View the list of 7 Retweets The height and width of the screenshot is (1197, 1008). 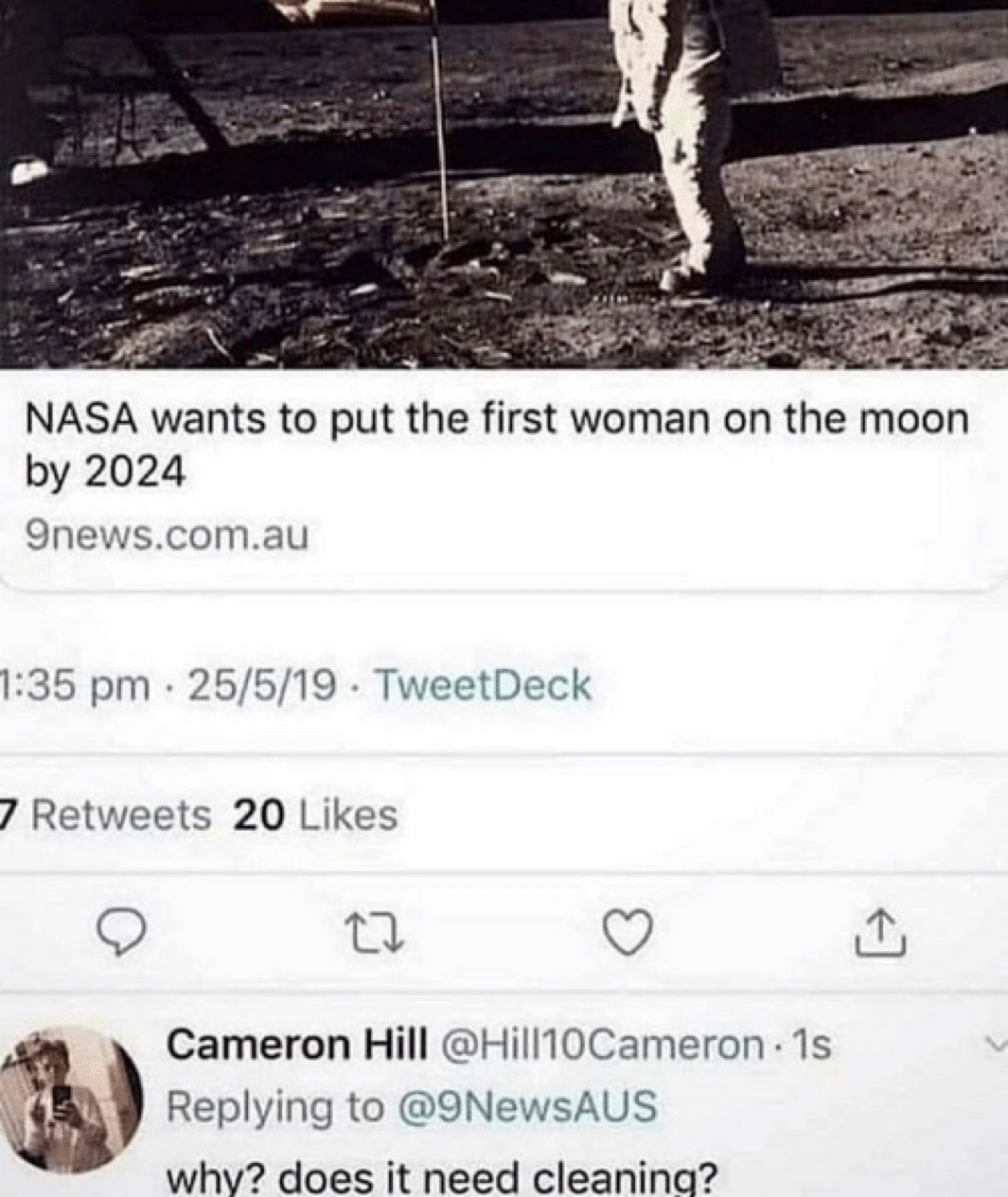click(106, 815)
